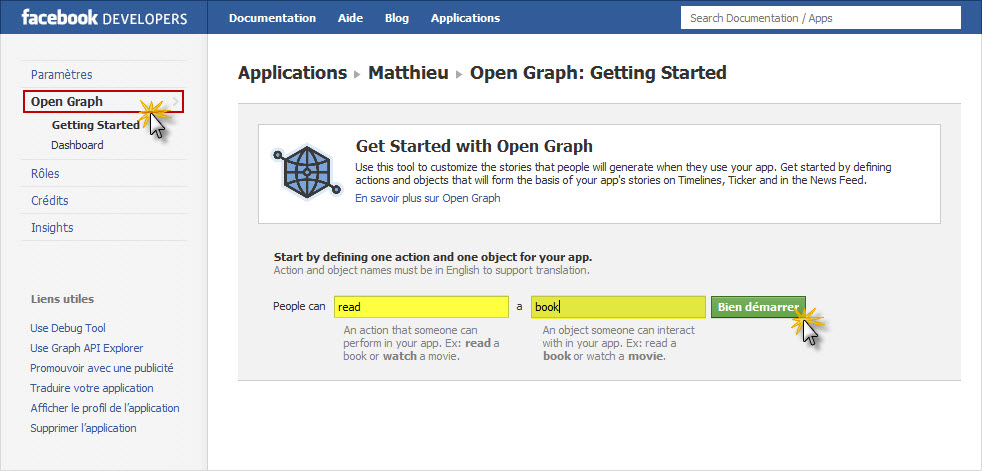Open the Dashboard sub-item
Screen dimensions: 982x471
[78, 145]
